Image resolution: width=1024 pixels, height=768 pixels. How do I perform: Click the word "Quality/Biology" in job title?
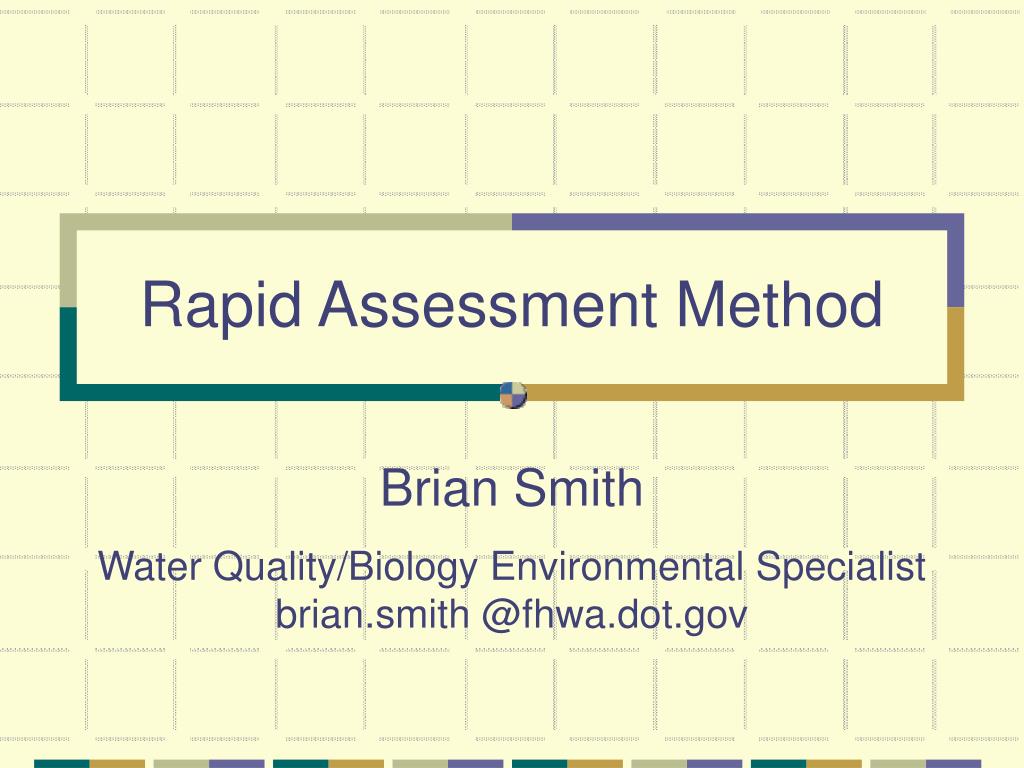point(345,568)
